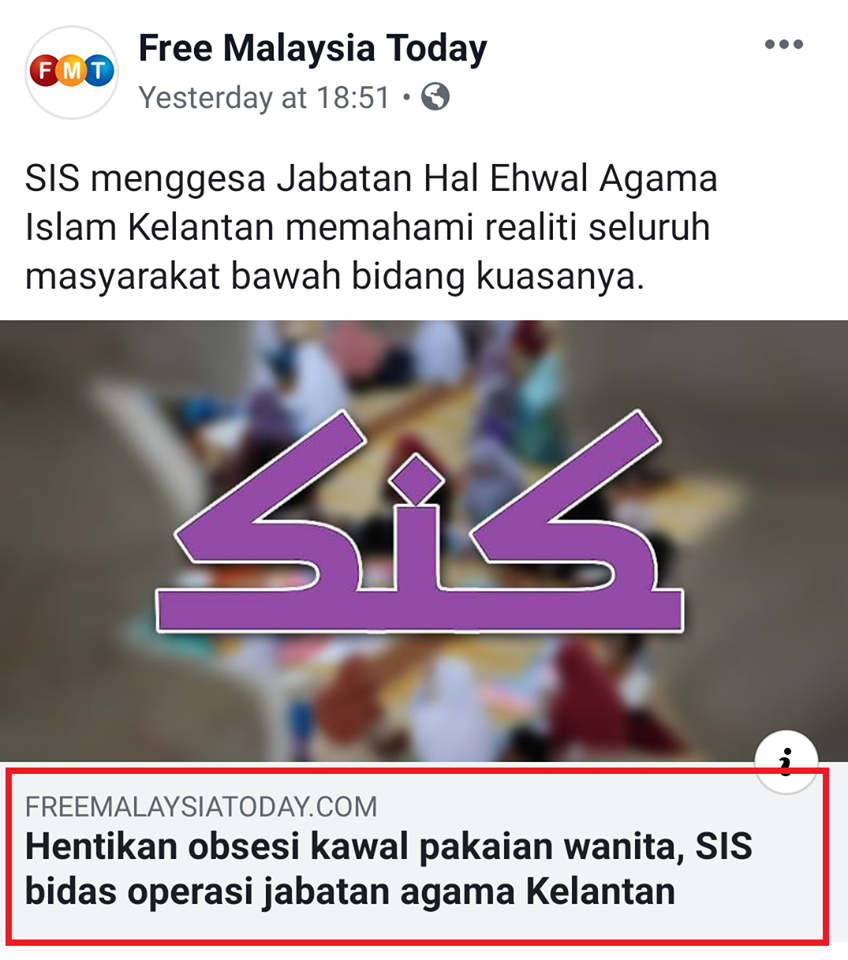Click the 'Yesterday at 18:51' timestamp
The height and width of the screenshot is (960, 848).
tap(264, 97)
